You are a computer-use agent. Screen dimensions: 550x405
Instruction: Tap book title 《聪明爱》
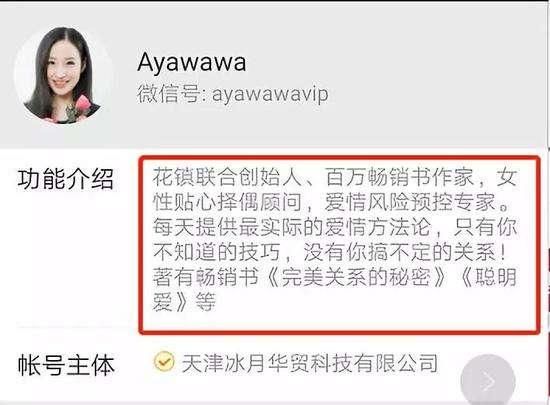point(334,290)
